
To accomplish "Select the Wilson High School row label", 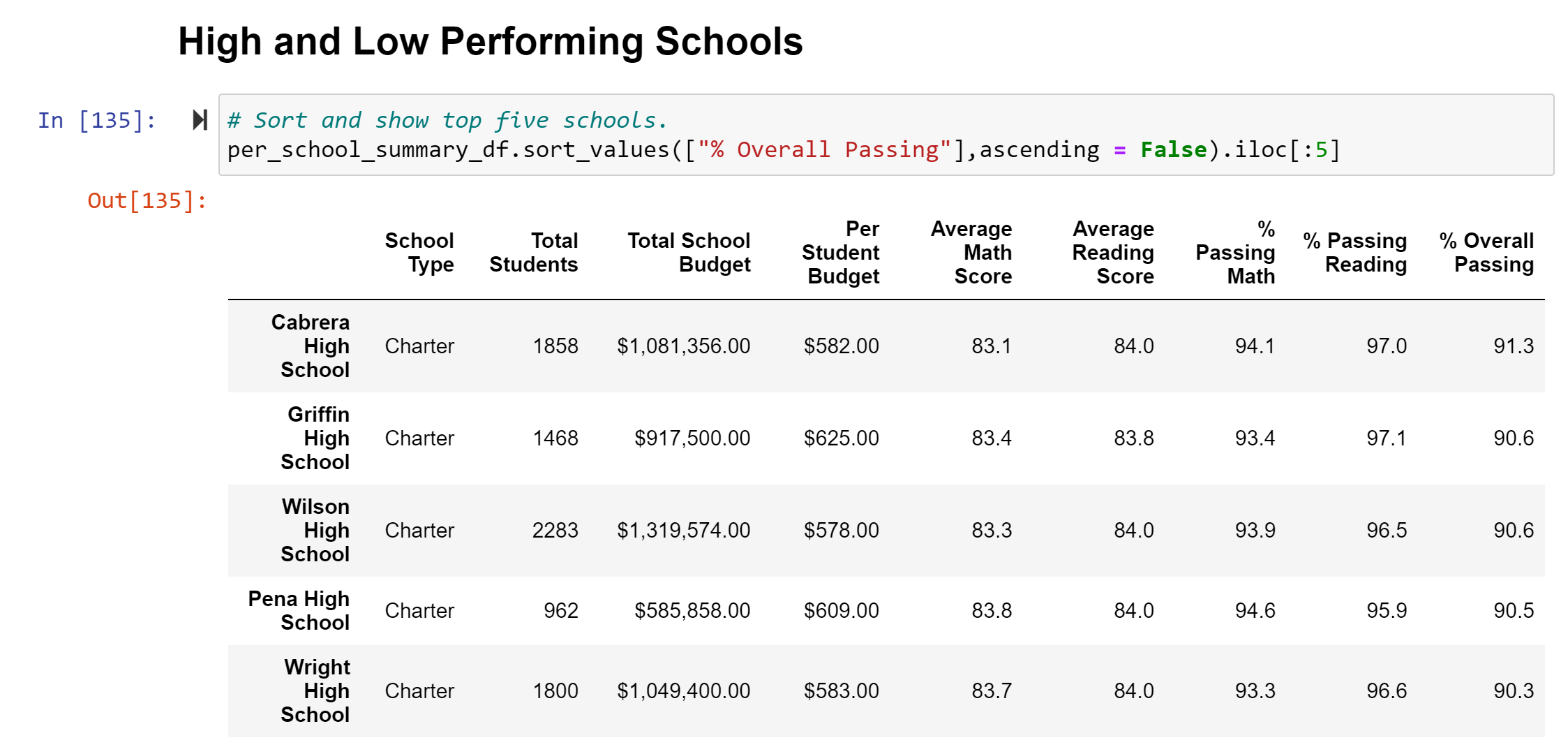I will (315, 530).
